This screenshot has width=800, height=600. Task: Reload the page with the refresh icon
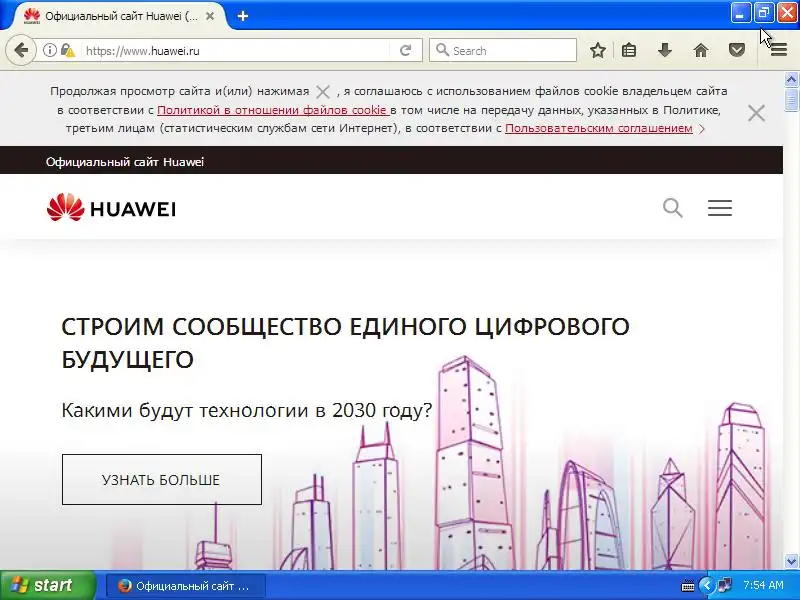(406, 50)
